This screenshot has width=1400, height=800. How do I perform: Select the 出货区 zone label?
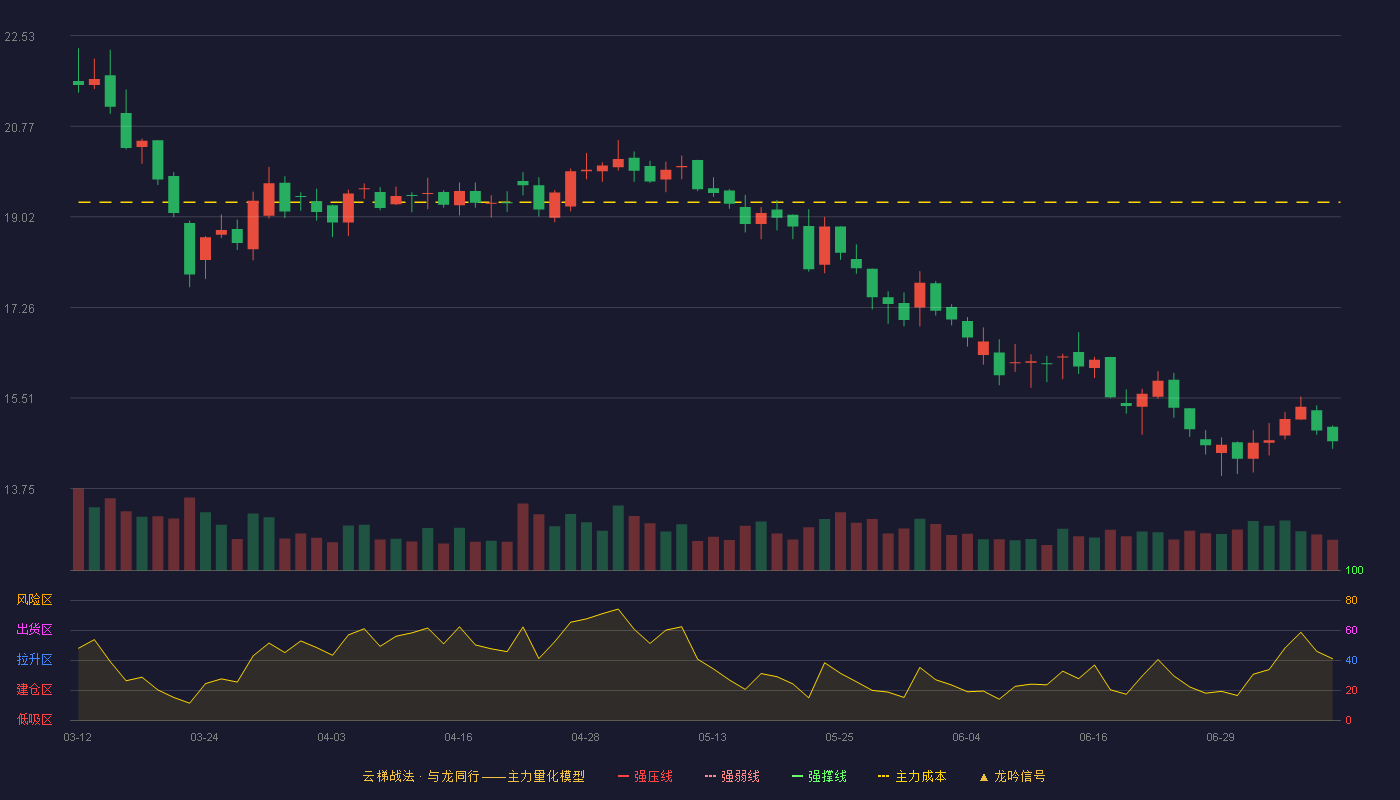coord(35,630)
